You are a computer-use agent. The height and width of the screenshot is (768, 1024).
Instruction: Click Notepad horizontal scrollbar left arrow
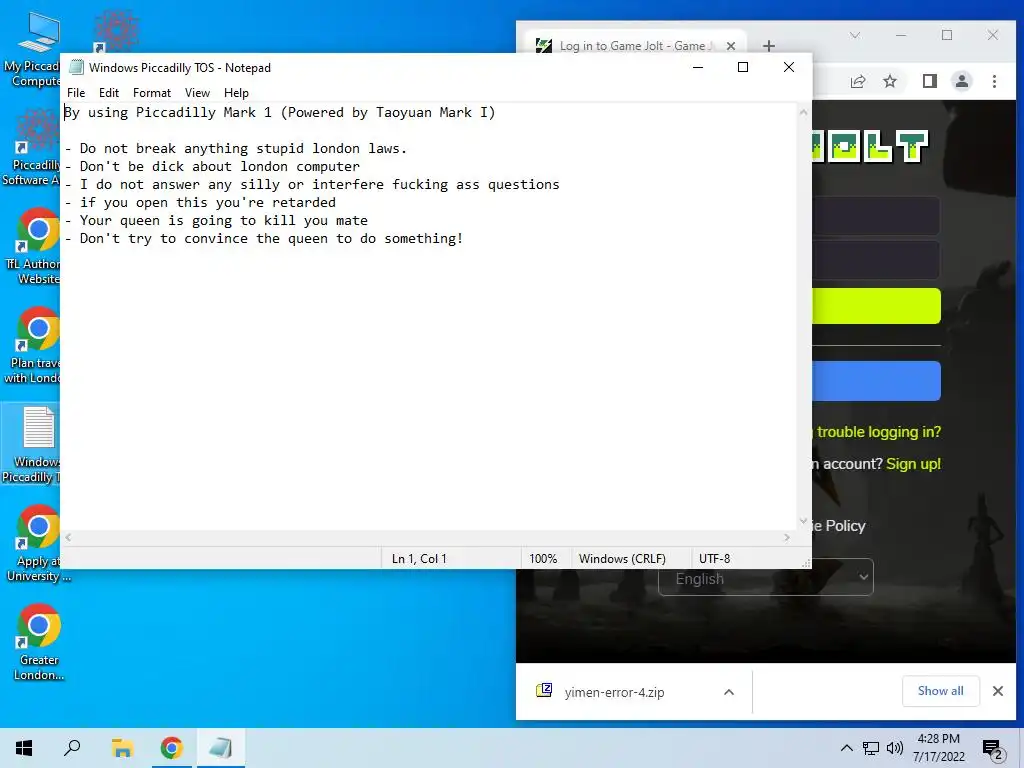click(68, 537)
